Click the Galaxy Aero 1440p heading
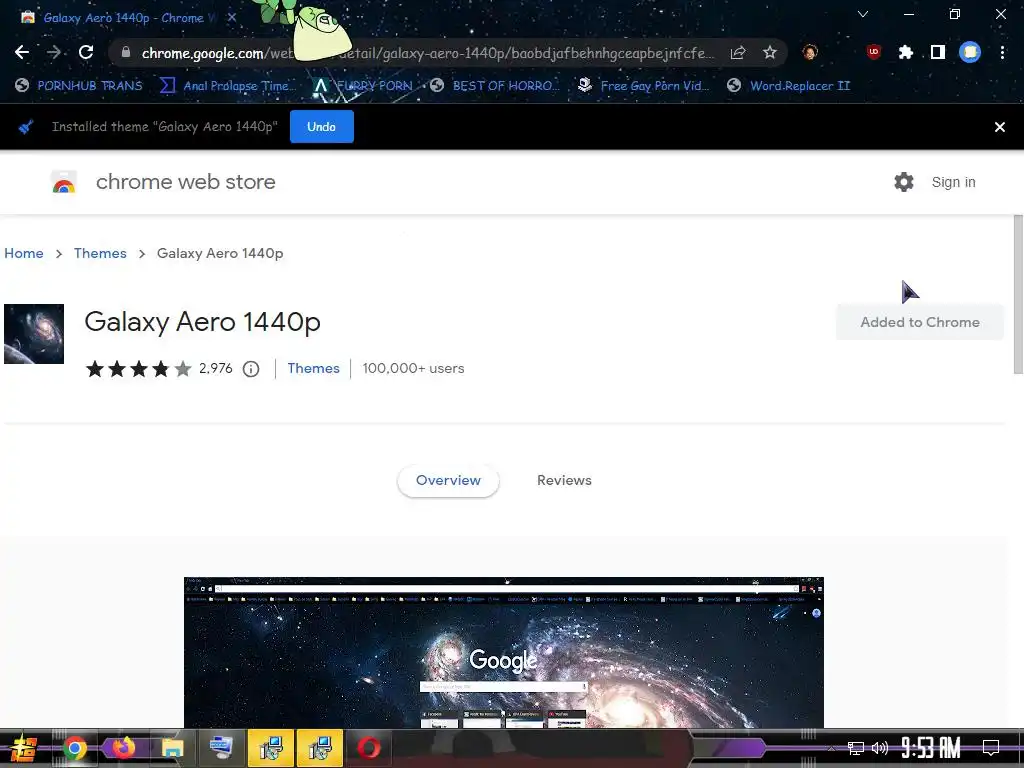The image size is (1024, 768). [x=202, y=322]
